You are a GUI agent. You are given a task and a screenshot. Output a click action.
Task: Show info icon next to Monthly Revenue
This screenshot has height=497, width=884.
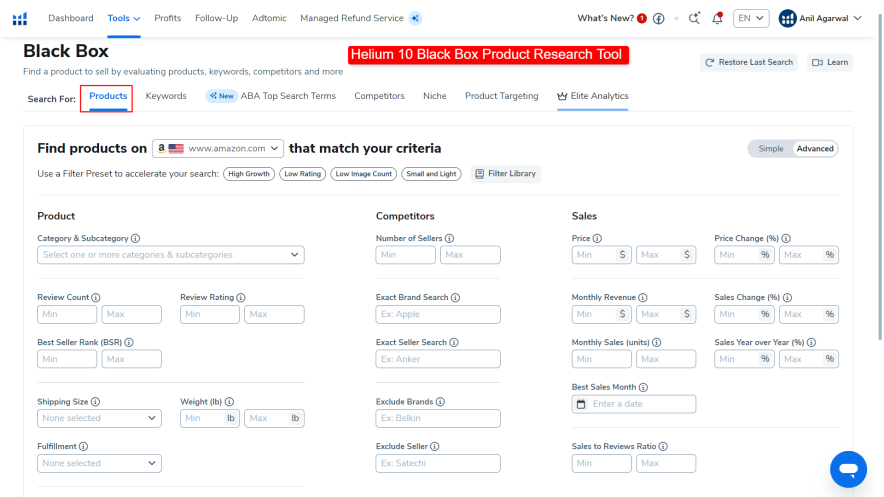(x=643, y=298)
